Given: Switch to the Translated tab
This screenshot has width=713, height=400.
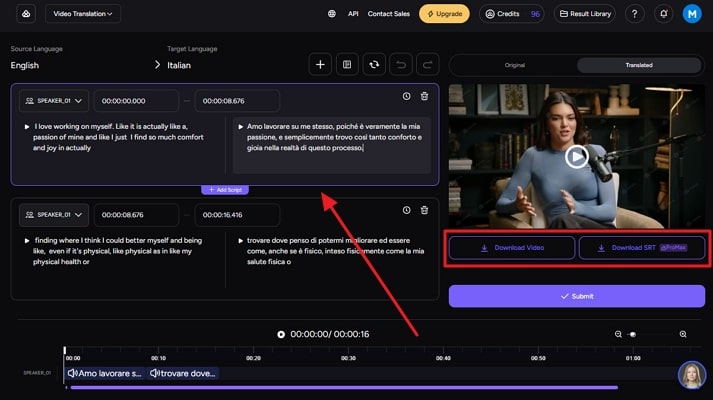Looking at the screenshot, I should point(639,65).
